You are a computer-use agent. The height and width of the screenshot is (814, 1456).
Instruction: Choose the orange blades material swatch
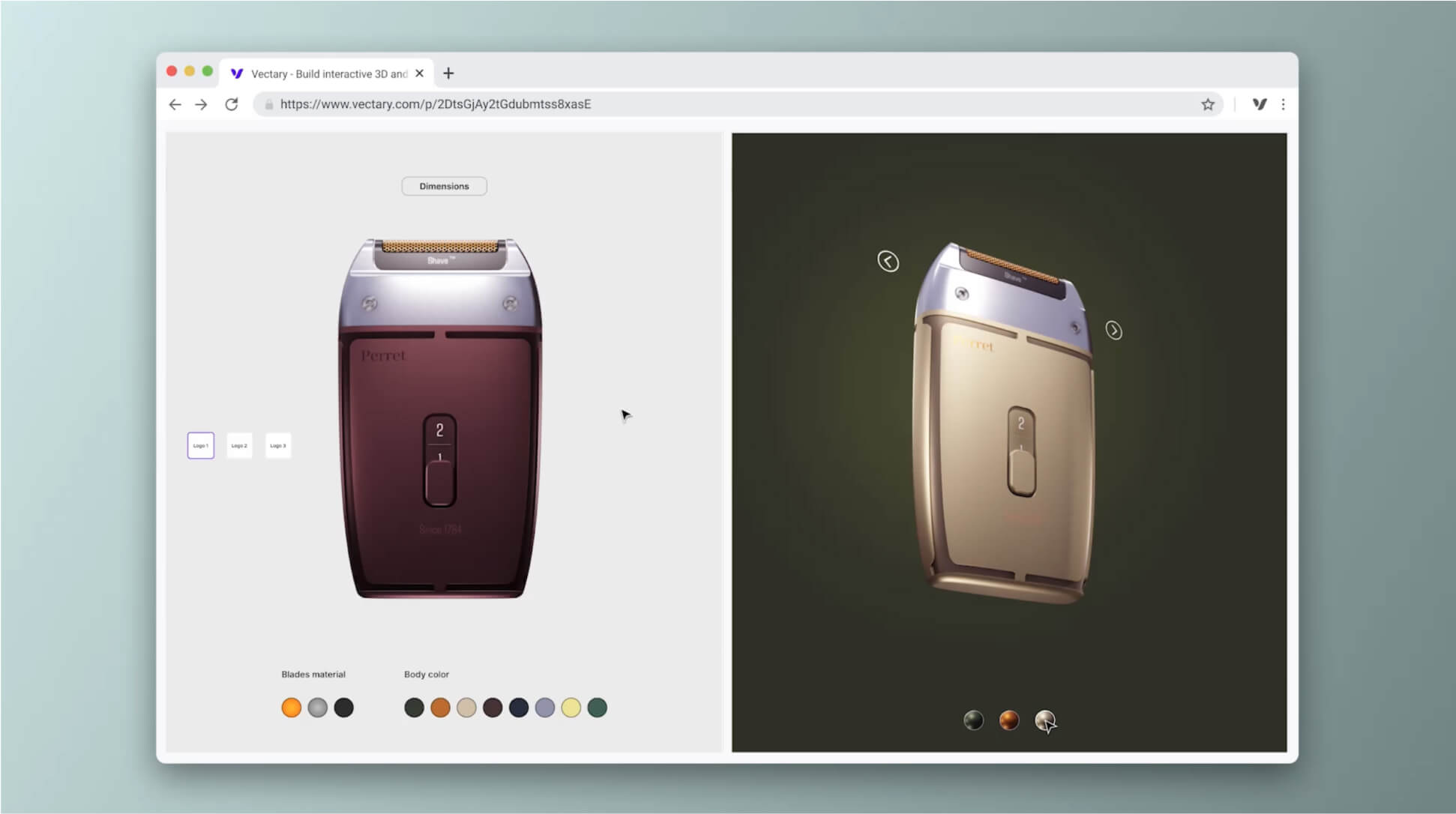291,708
